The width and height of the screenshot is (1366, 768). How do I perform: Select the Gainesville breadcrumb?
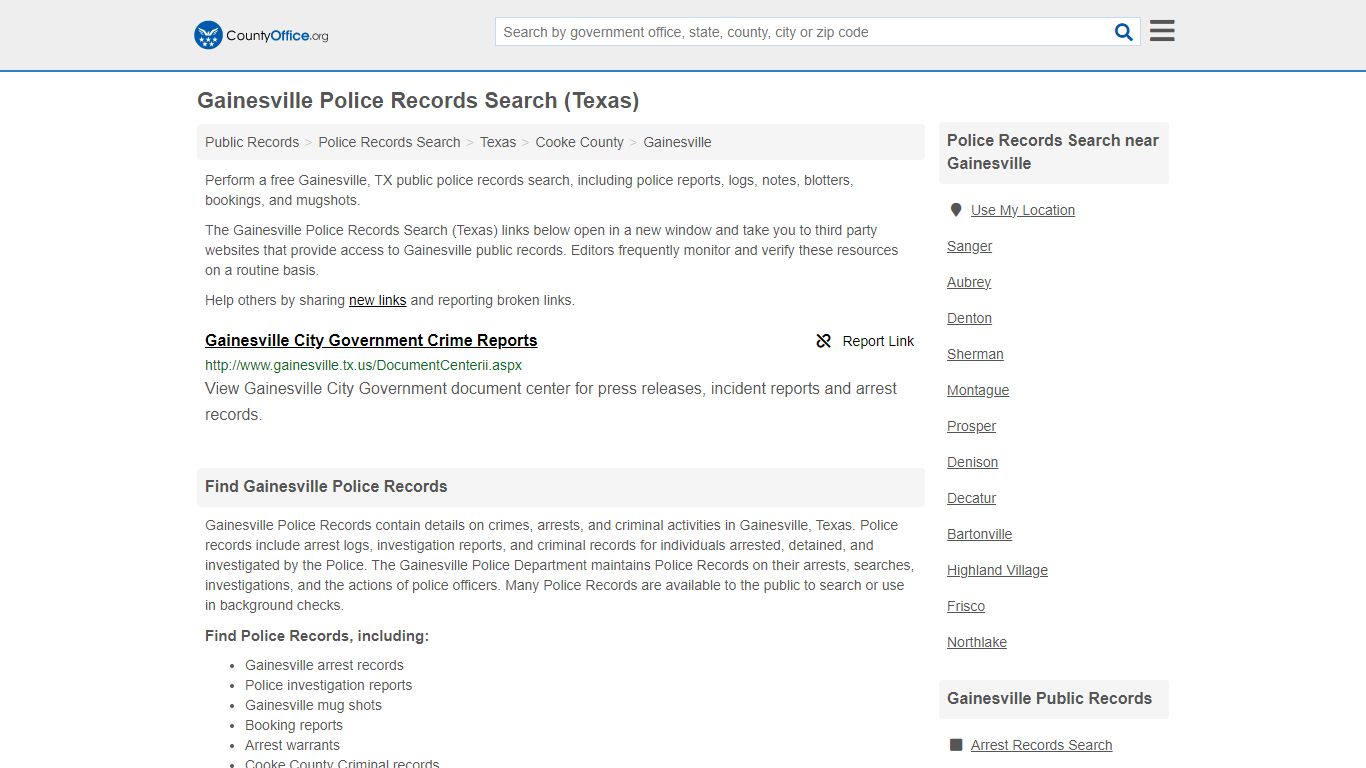[x=677, y=142]
